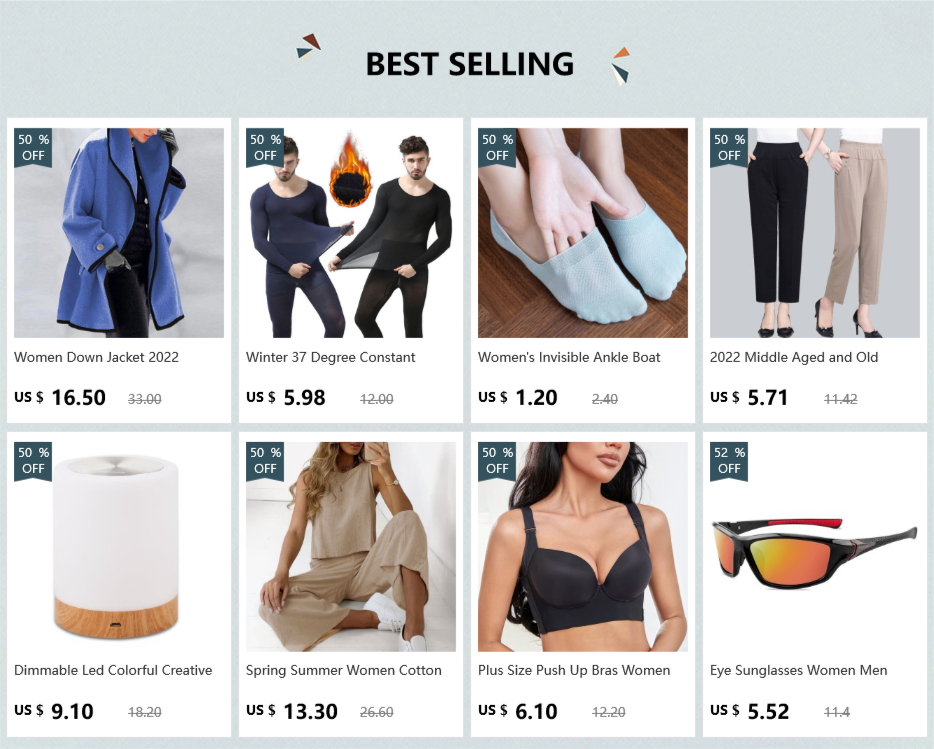Open the blue Women Down Jacket photo
Viewport: 934px width, 749px height.
(119, 233)
